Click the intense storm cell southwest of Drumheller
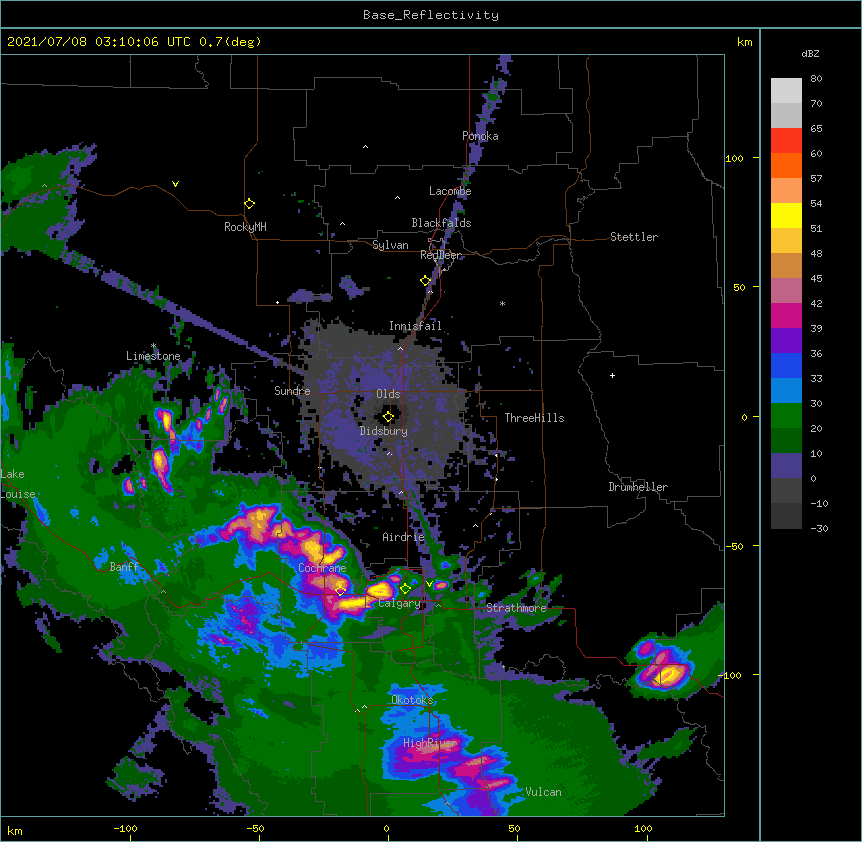 coord(664,669)
